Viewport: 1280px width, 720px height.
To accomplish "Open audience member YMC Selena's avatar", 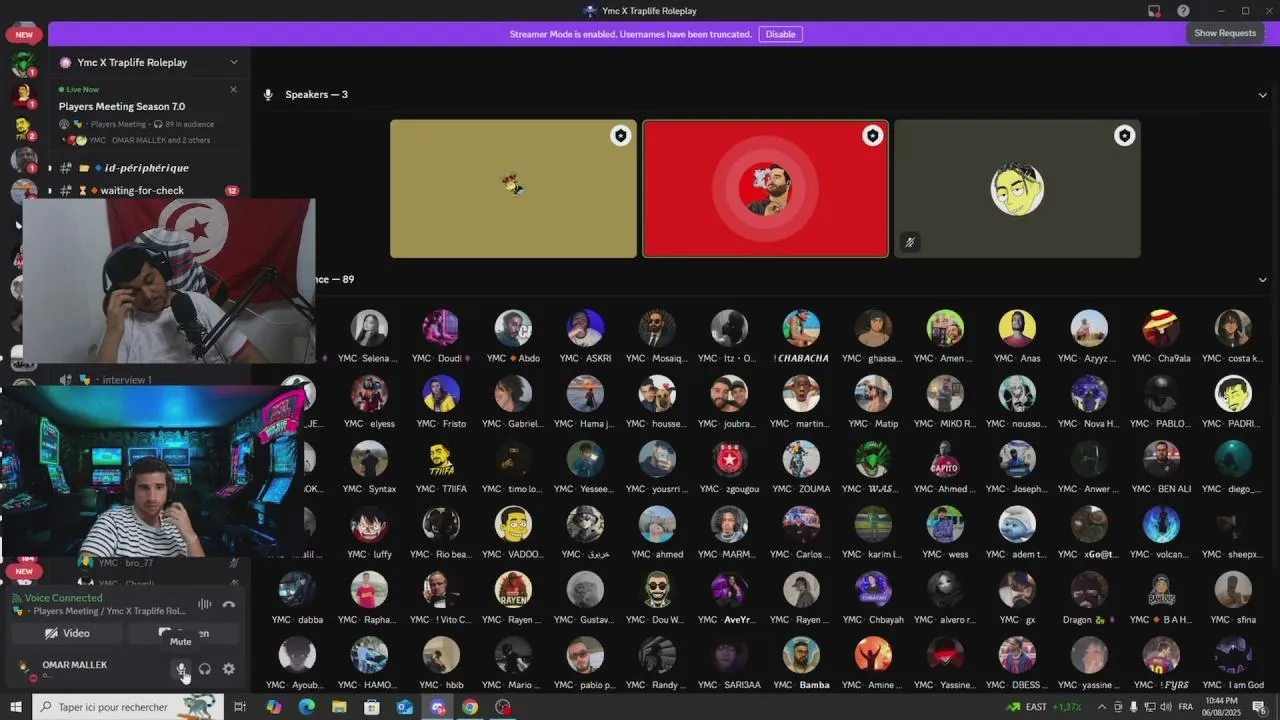I will pyautogui.click(x=369, y=328).
